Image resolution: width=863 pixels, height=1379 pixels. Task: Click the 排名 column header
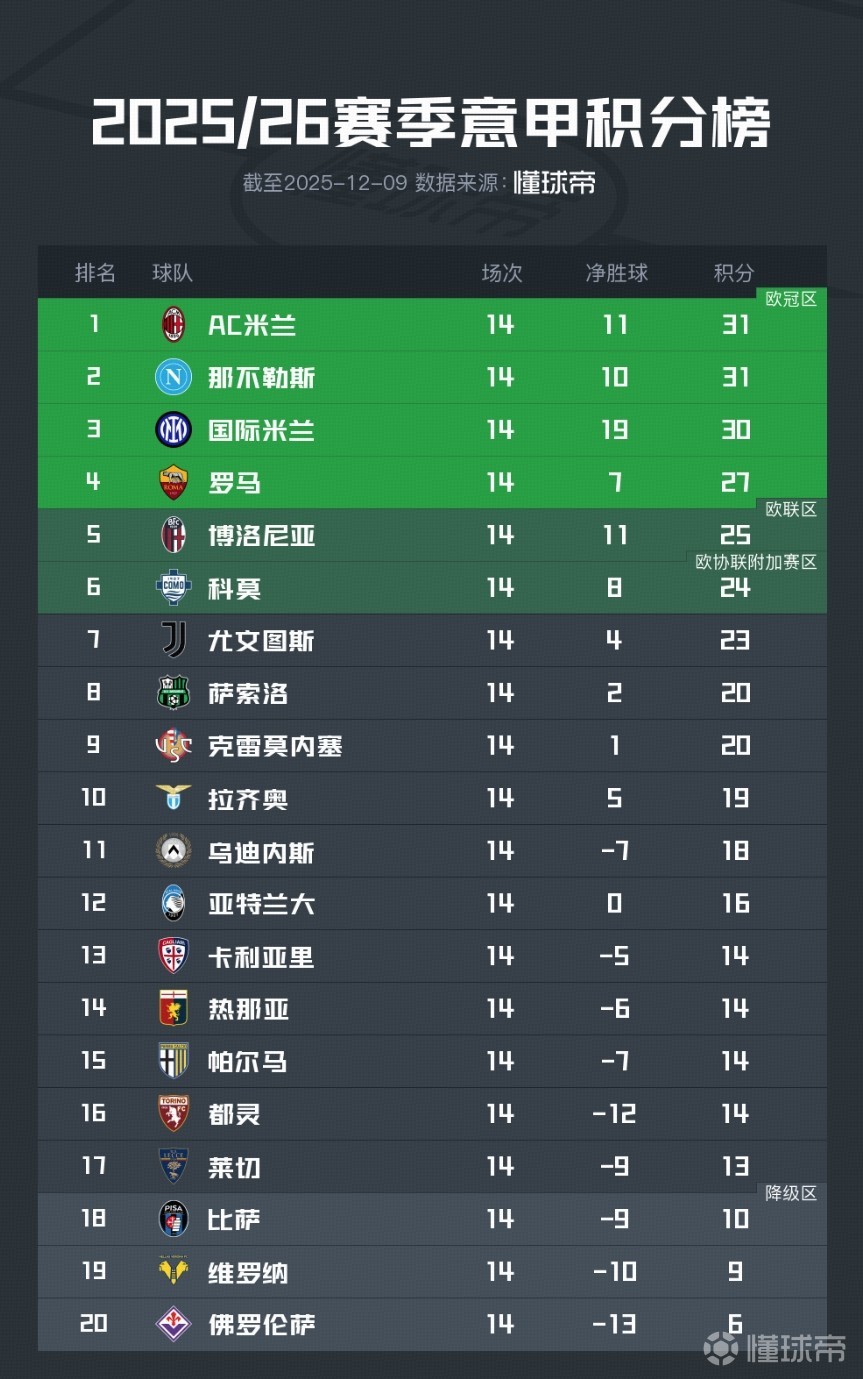coord(95,273)
